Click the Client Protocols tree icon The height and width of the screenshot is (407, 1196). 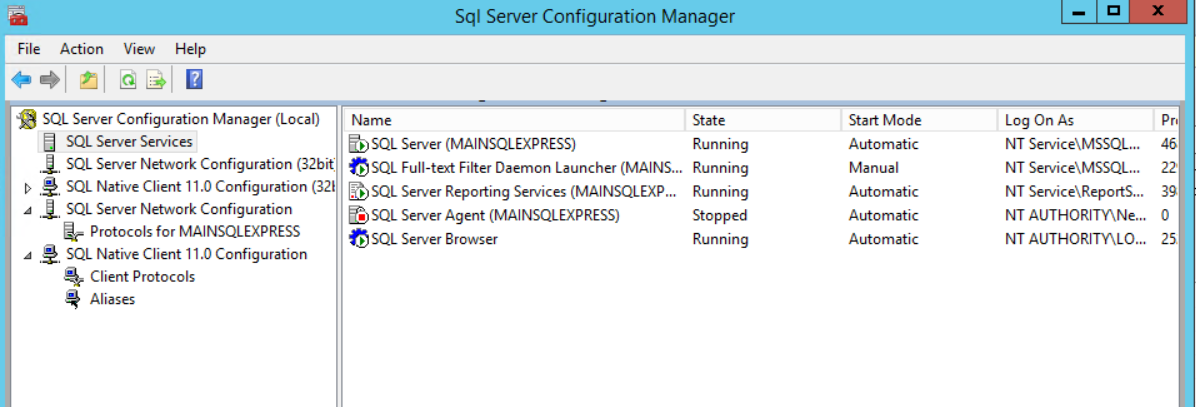point(74,277)
